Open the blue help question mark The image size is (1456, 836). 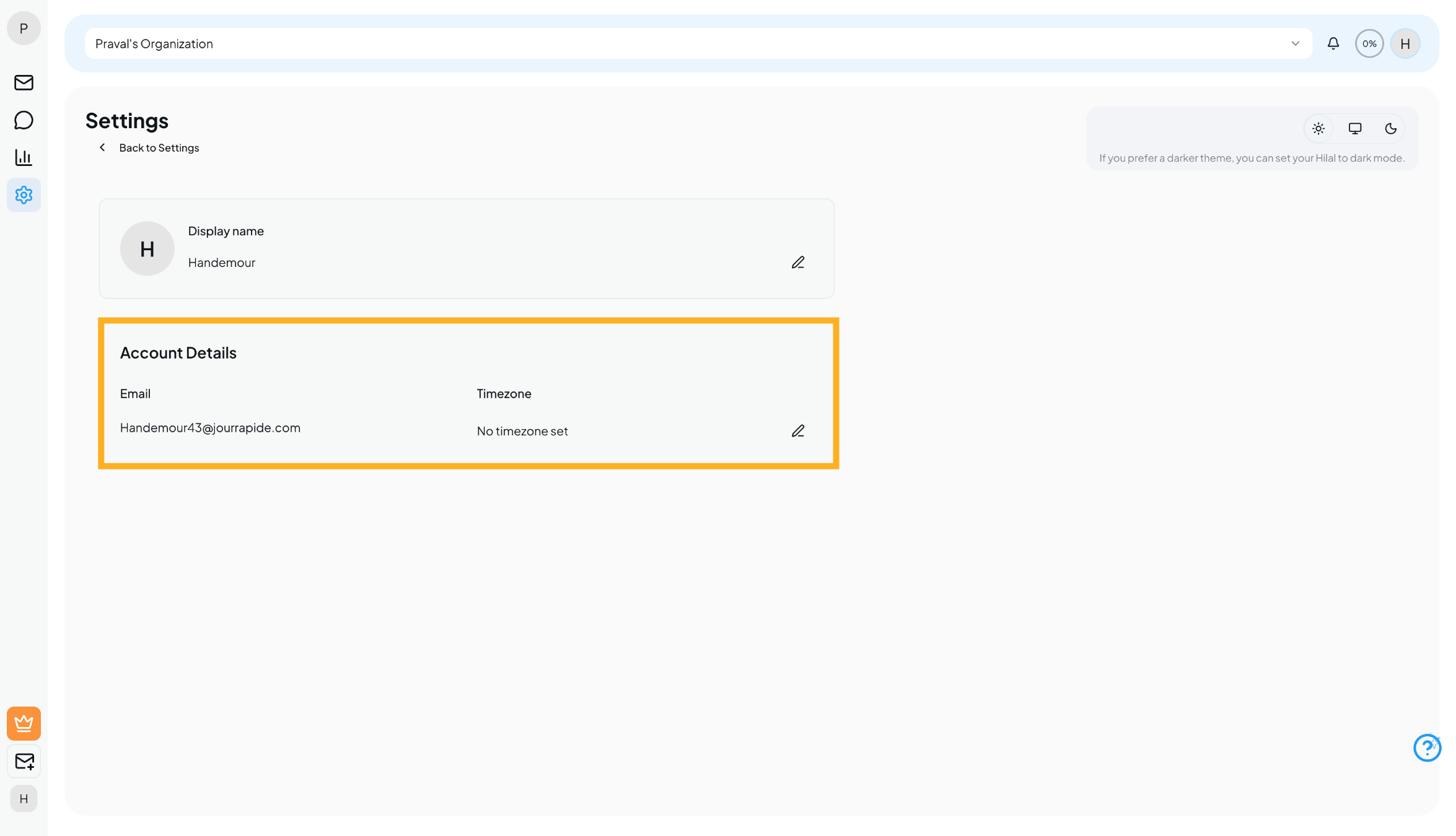1426,748
